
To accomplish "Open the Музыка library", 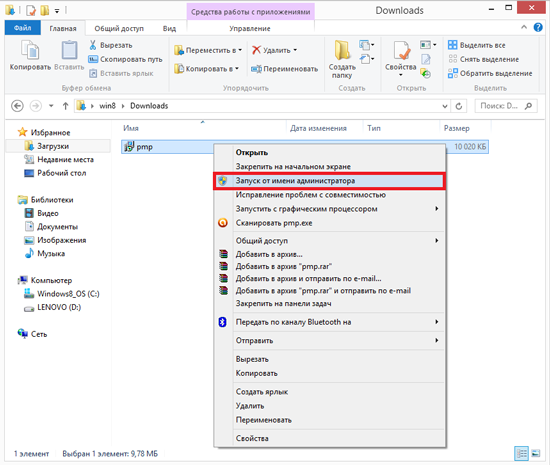I will pyautogui.click(x=45, y=254).
